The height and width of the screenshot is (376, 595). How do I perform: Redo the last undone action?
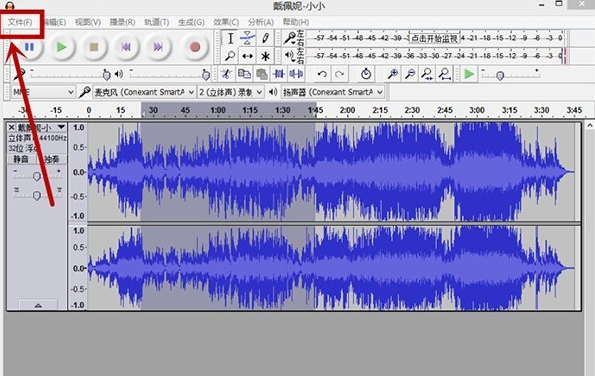click(x=339, y=74)
